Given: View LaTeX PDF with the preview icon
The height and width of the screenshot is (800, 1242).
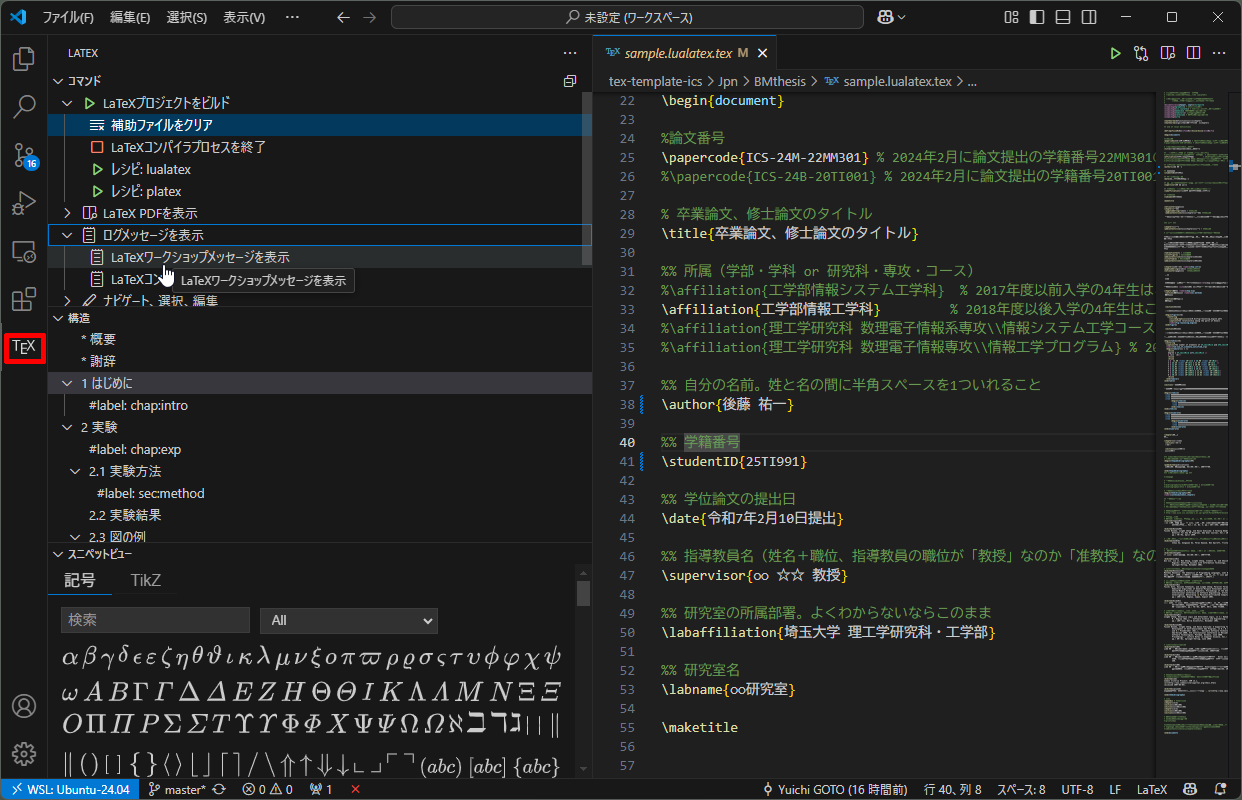Looking at the screenshot, I should pos(1167,53).
